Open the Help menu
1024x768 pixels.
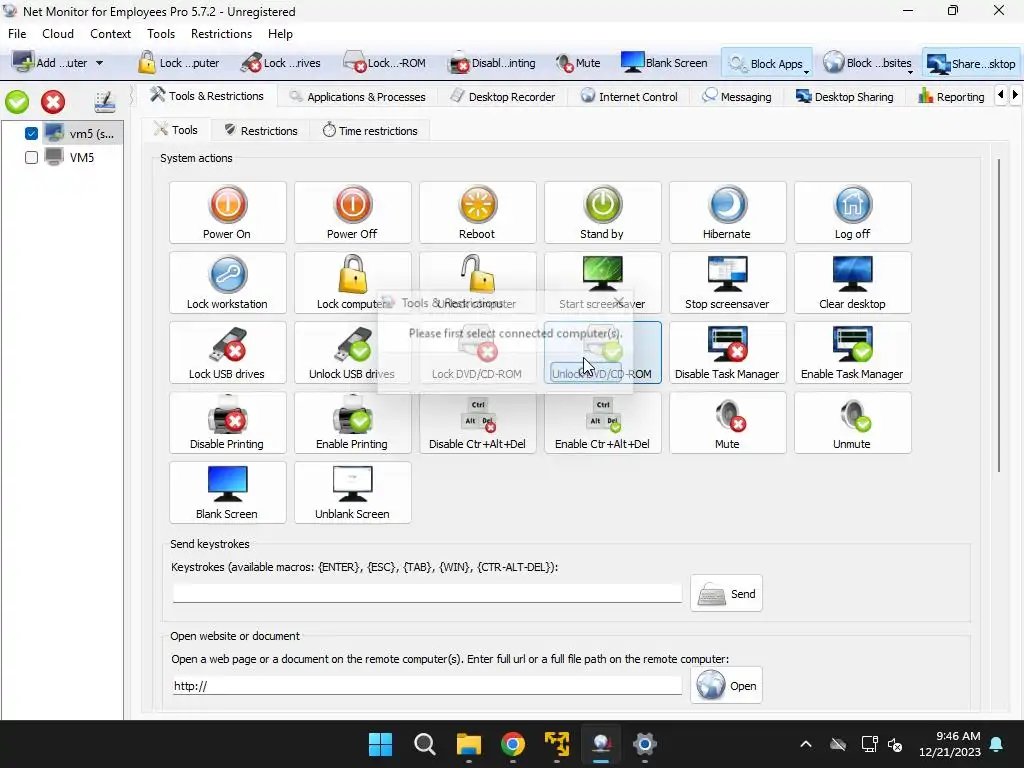click(280, 34)
